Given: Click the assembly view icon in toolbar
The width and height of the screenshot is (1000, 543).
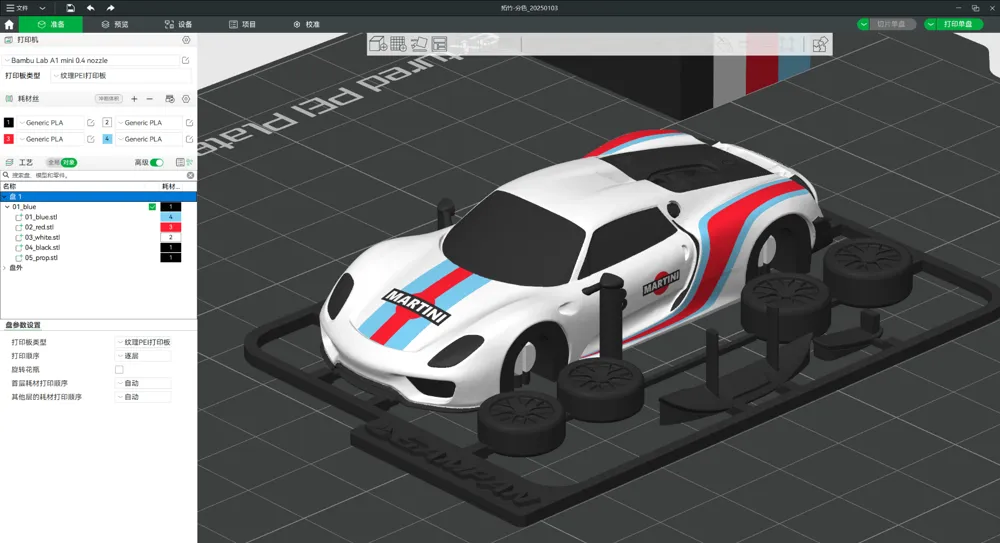Looking at the screenshot, I should pyautogui.click(x=820, y=44).
